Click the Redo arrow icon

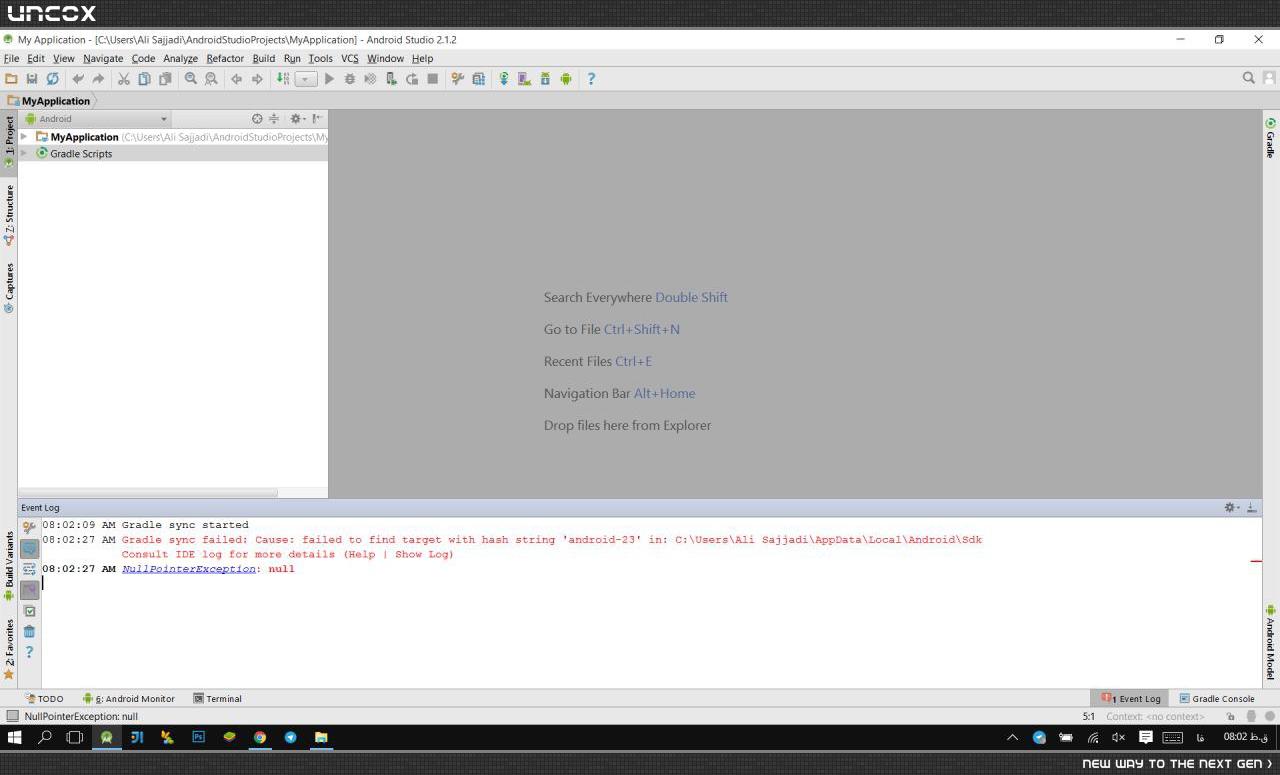tap(98, 79)
